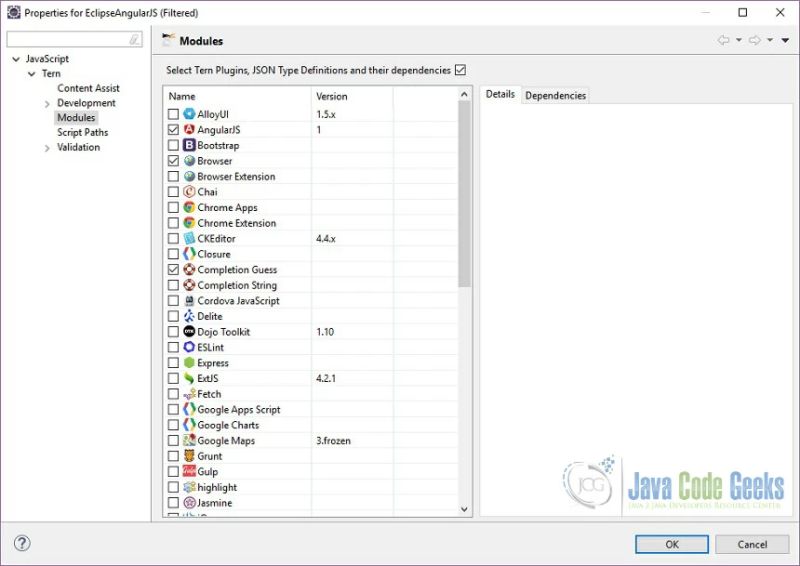Click the Jasmine flower icon

tap(189, 503)
